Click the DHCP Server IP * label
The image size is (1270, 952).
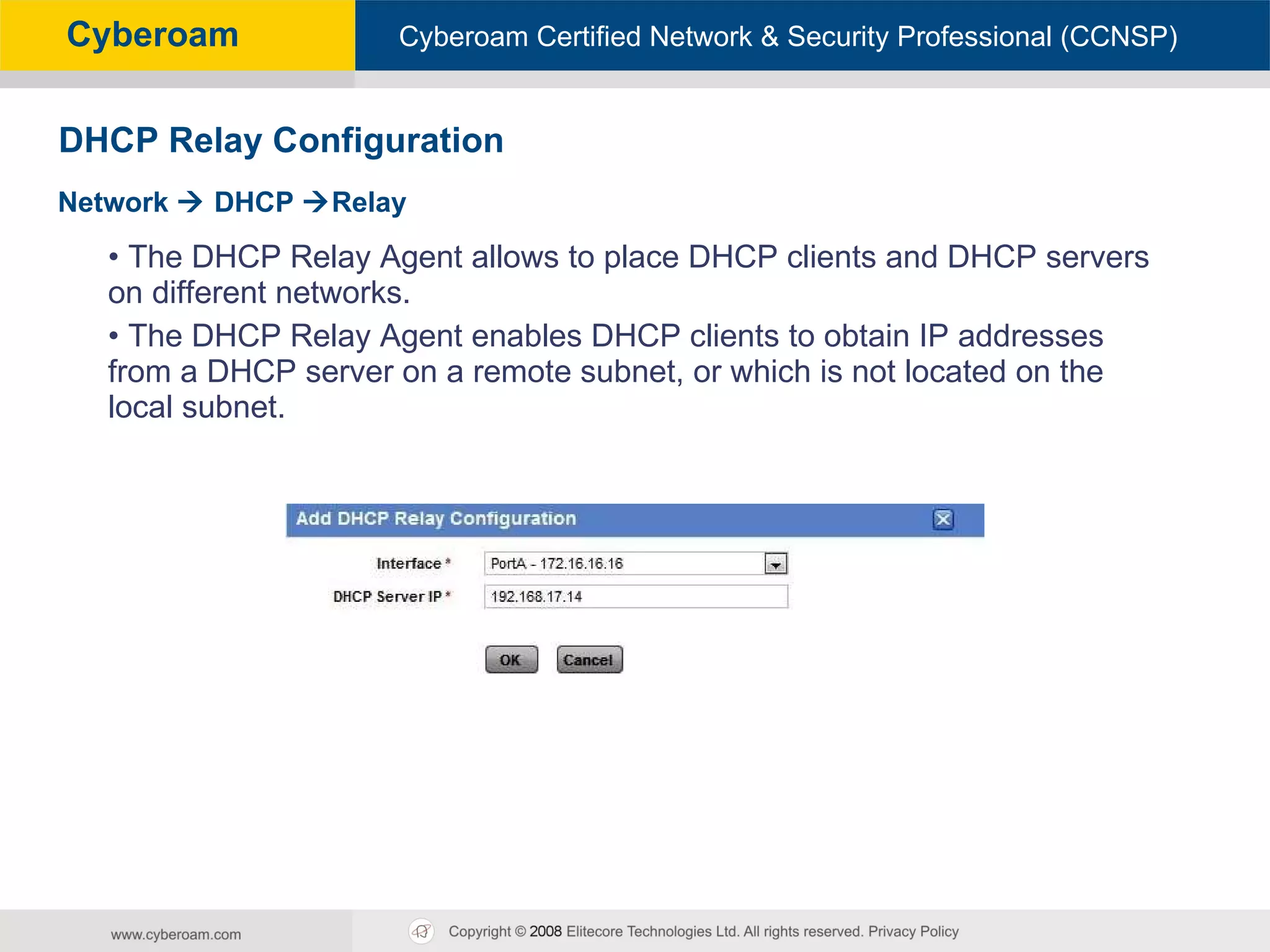click(x=393, y=597)
